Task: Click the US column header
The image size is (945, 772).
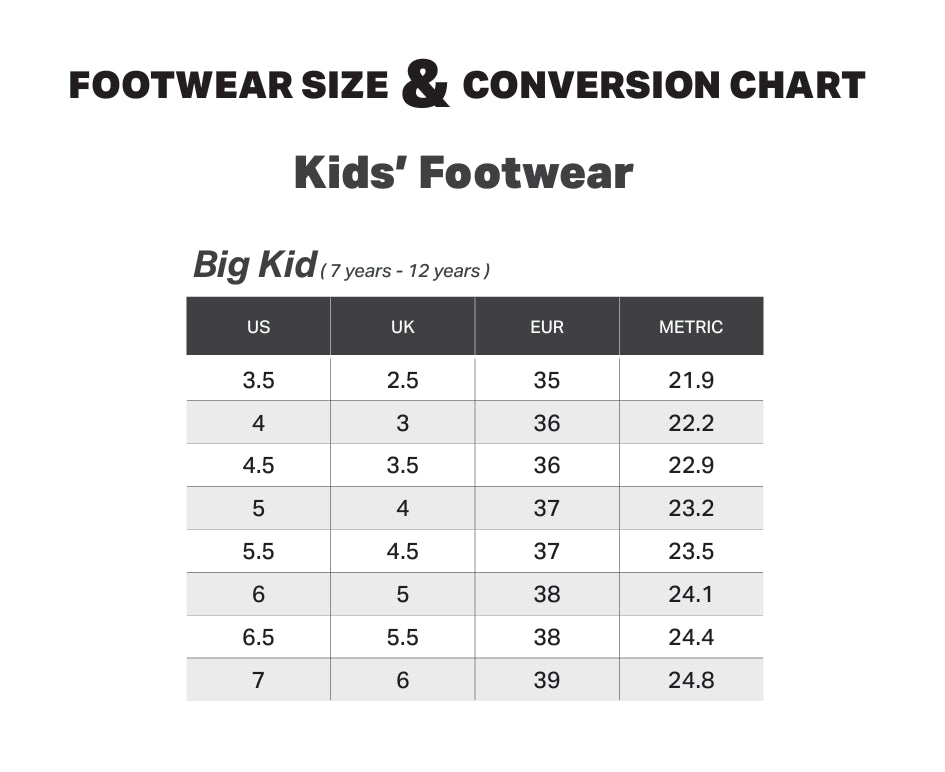Action: [x=259, y=326]
